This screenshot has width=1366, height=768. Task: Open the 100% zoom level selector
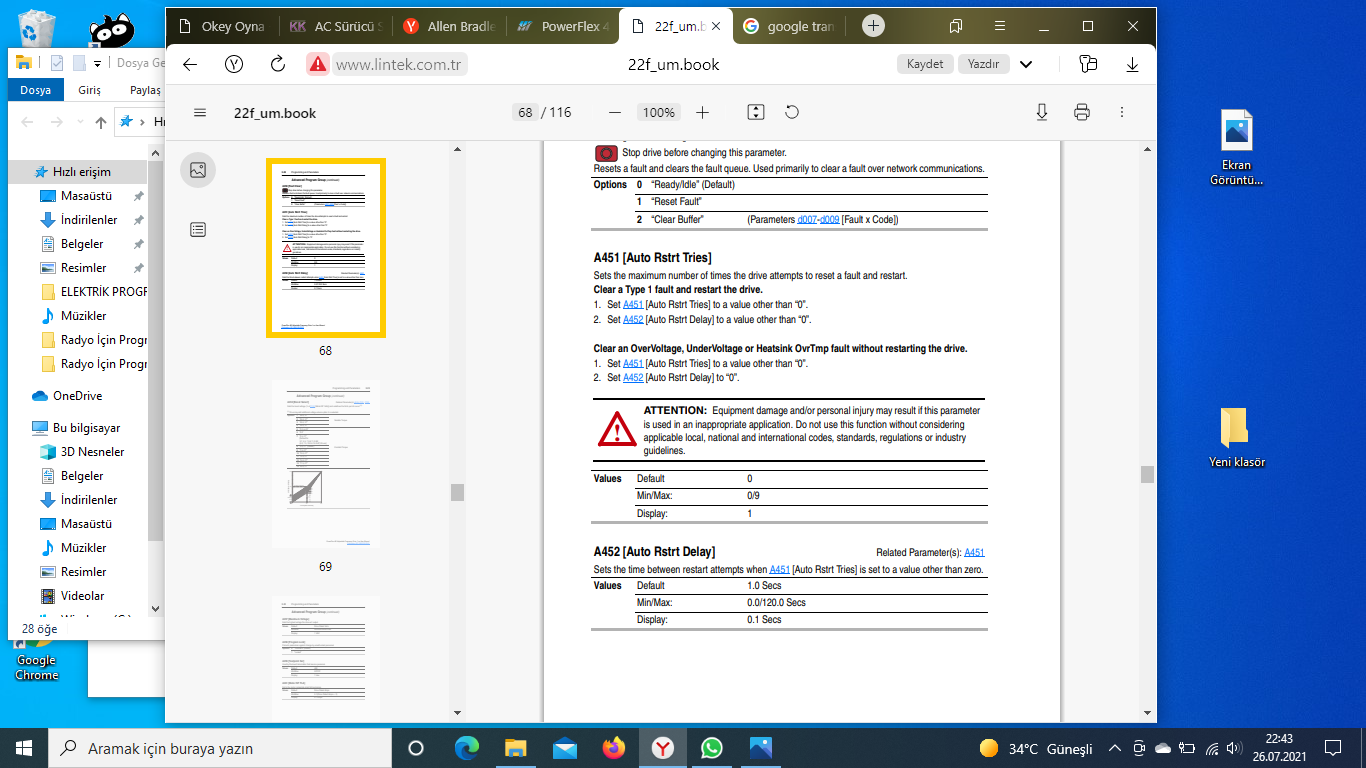[x=659, y=113]
